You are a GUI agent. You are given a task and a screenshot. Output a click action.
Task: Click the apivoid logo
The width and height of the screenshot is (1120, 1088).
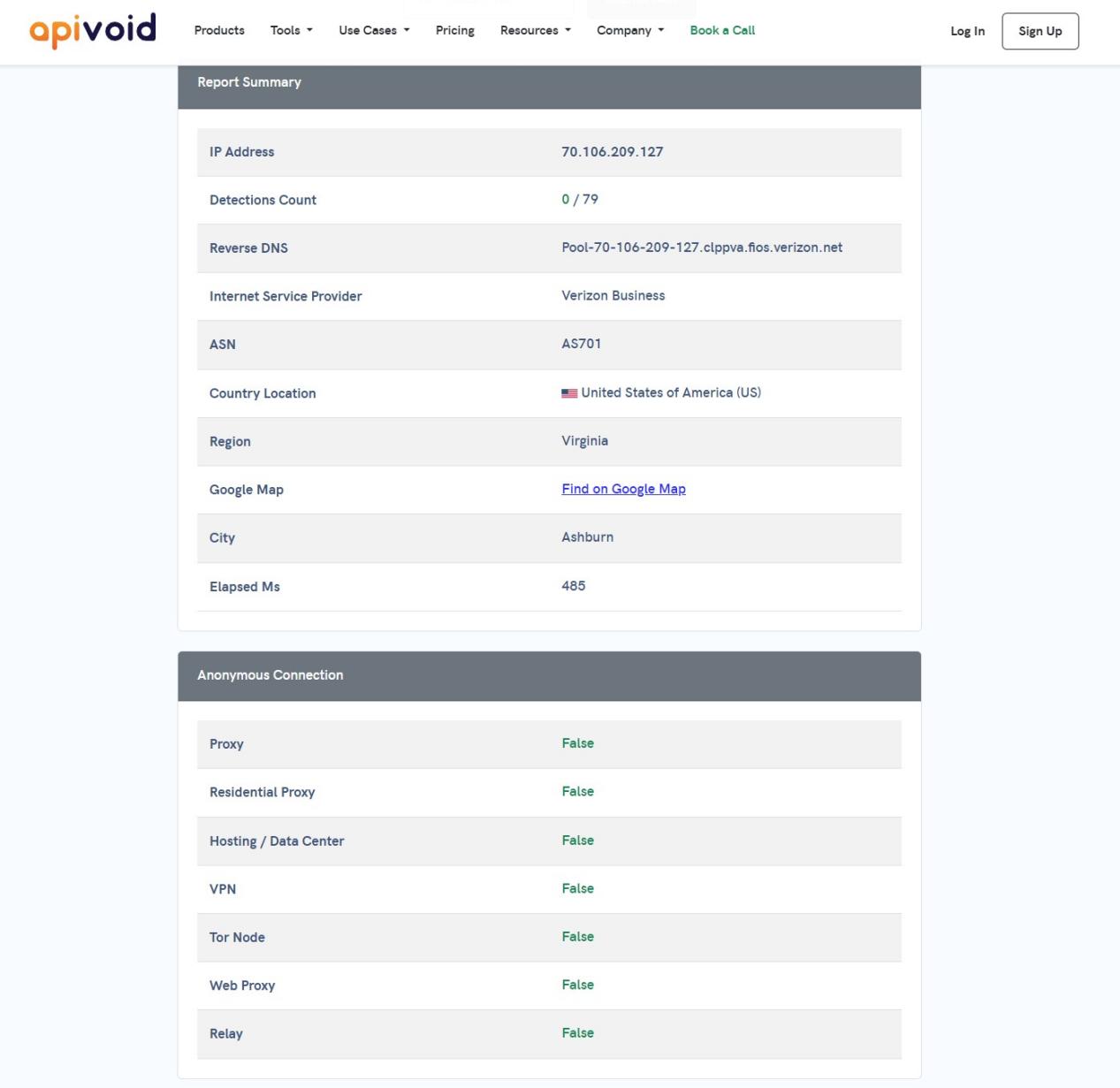point(93,30)
